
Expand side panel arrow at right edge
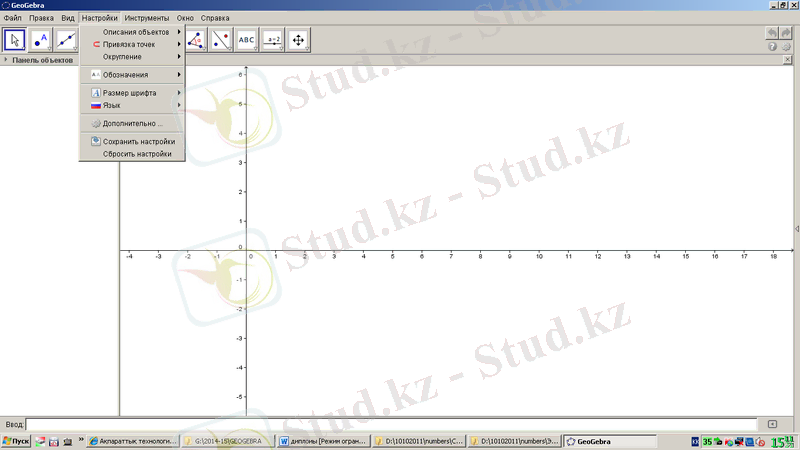(797, 229)
